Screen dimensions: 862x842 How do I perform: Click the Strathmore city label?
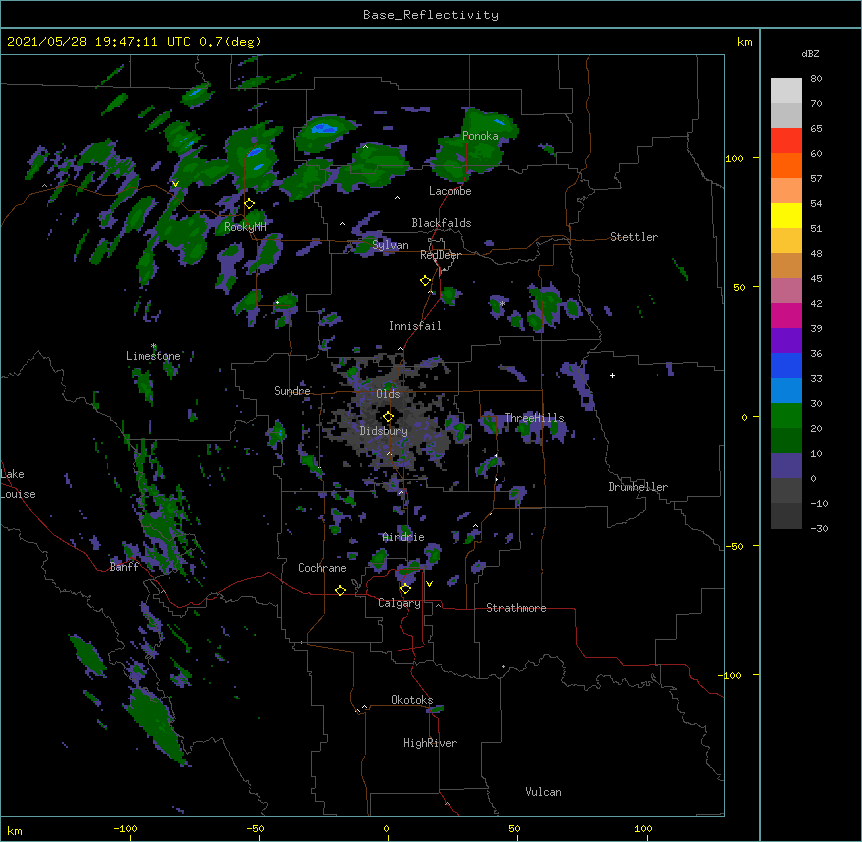point(516,608)
